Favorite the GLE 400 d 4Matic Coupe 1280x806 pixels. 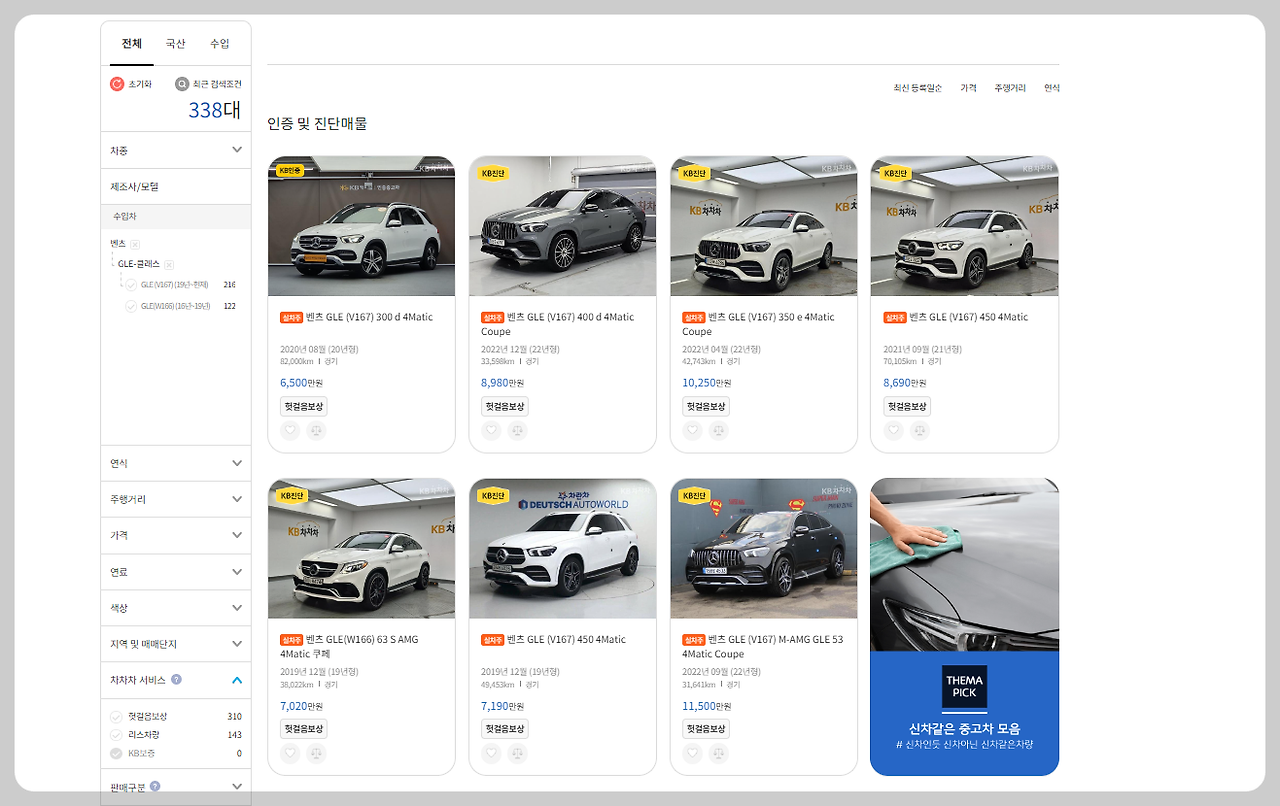[x=491, y=431]
